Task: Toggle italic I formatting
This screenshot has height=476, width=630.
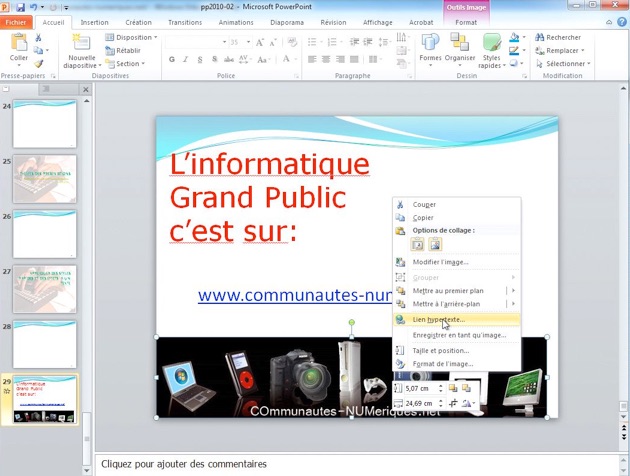Action: pos(185,59)
